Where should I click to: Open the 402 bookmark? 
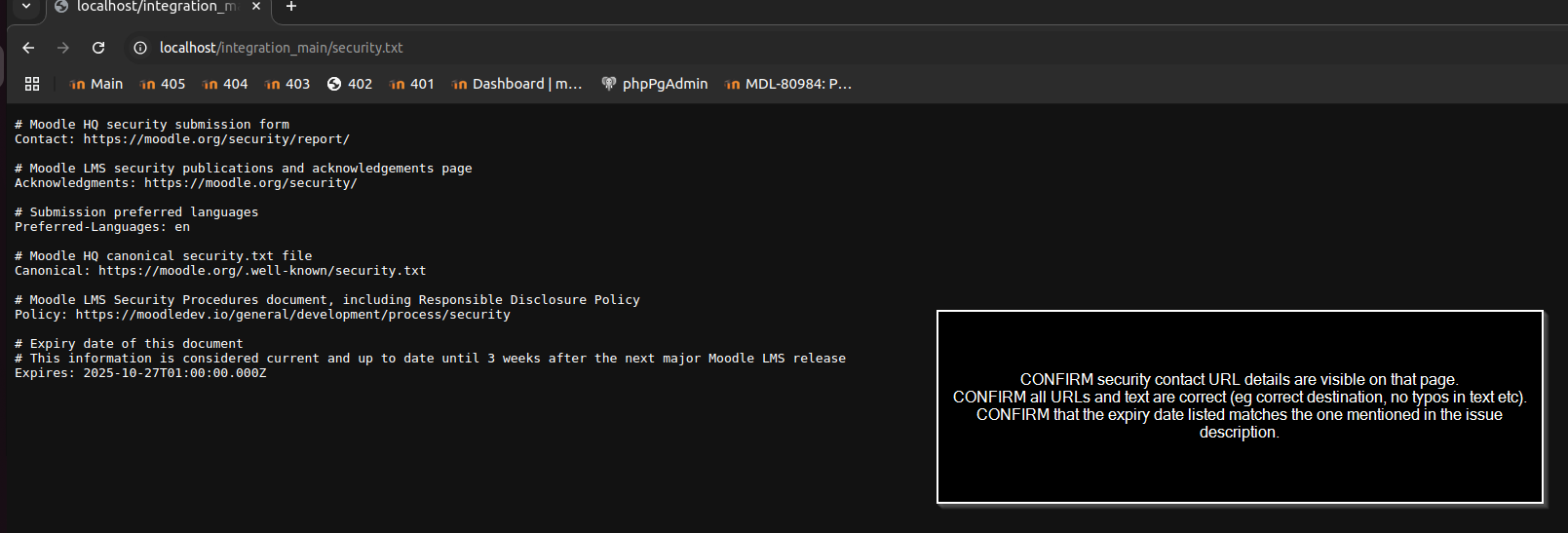coord(349,84)
